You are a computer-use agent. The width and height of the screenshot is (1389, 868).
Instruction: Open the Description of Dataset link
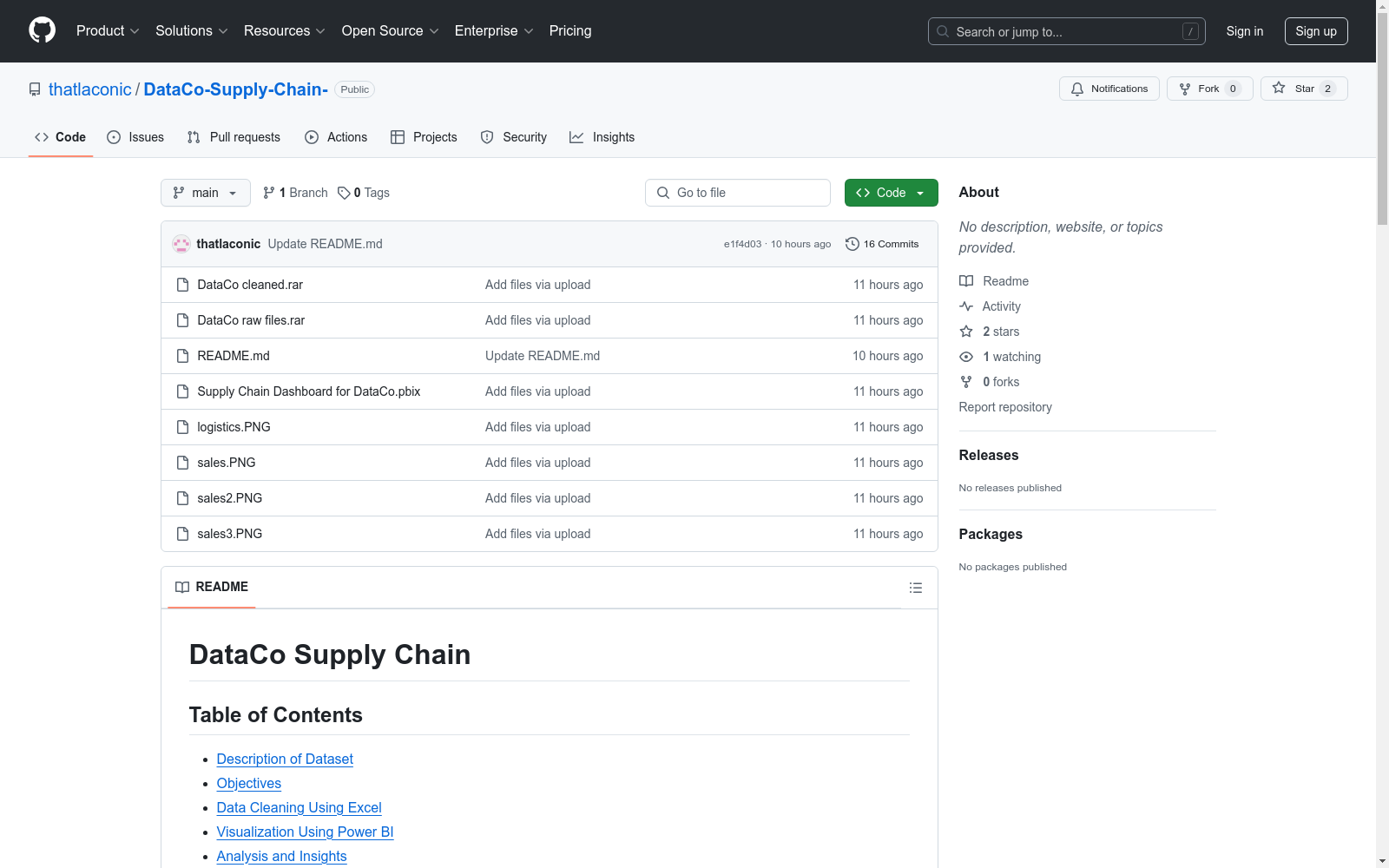pos(285,759)
